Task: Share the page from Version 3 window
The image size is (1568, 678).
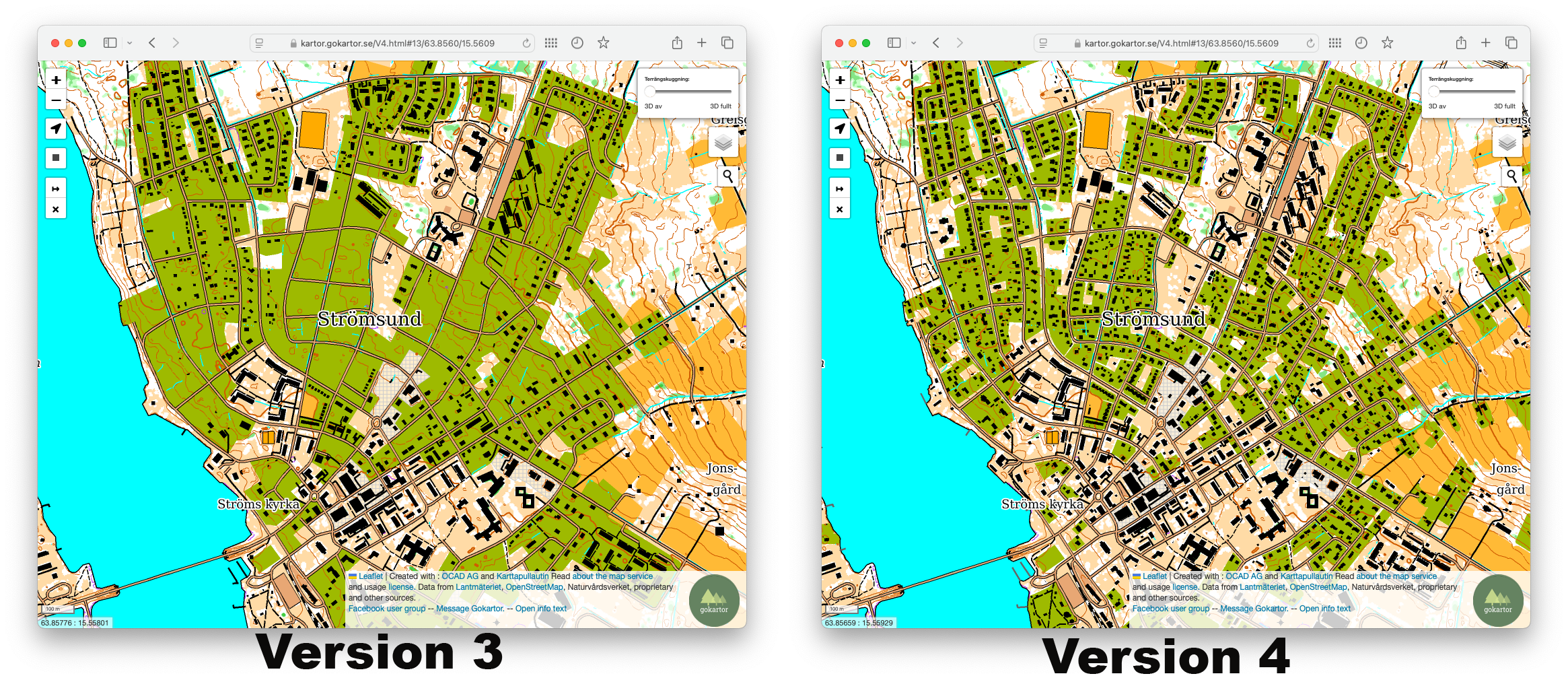Action: [677, 42]
